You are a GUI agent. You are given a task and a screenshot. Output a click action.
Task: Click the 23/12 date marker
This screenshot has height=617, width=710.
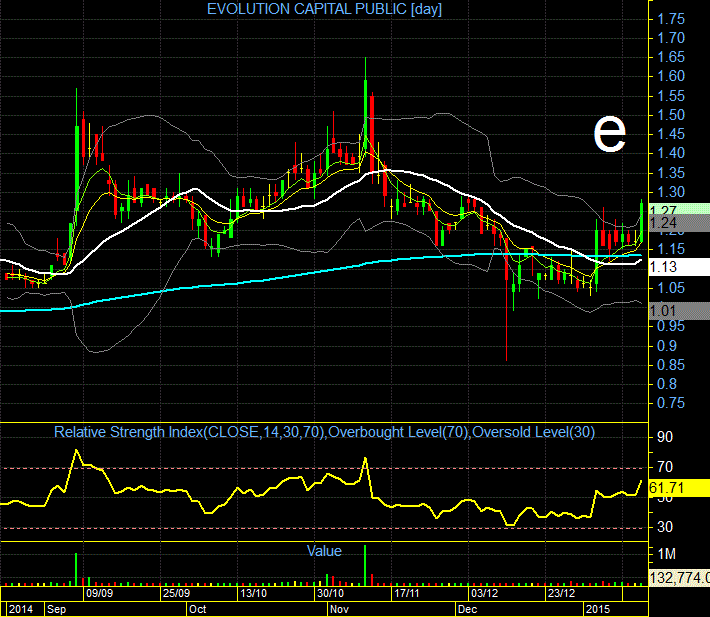(561, 593)
